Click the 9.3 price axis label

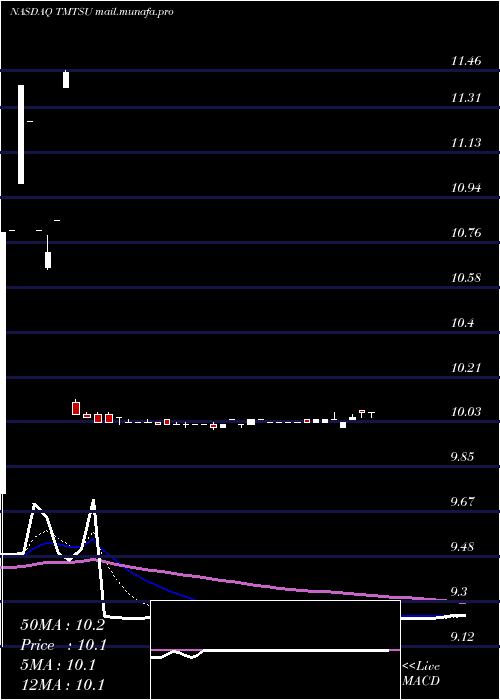coord(460,592)
